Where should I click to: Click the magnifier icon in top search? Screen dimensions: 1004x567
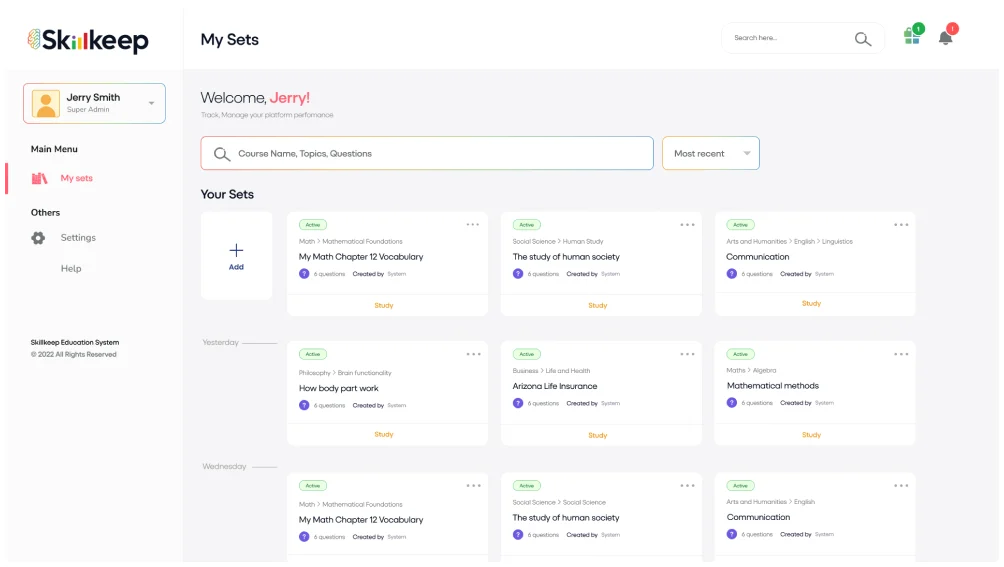click(x=862, y=39)
